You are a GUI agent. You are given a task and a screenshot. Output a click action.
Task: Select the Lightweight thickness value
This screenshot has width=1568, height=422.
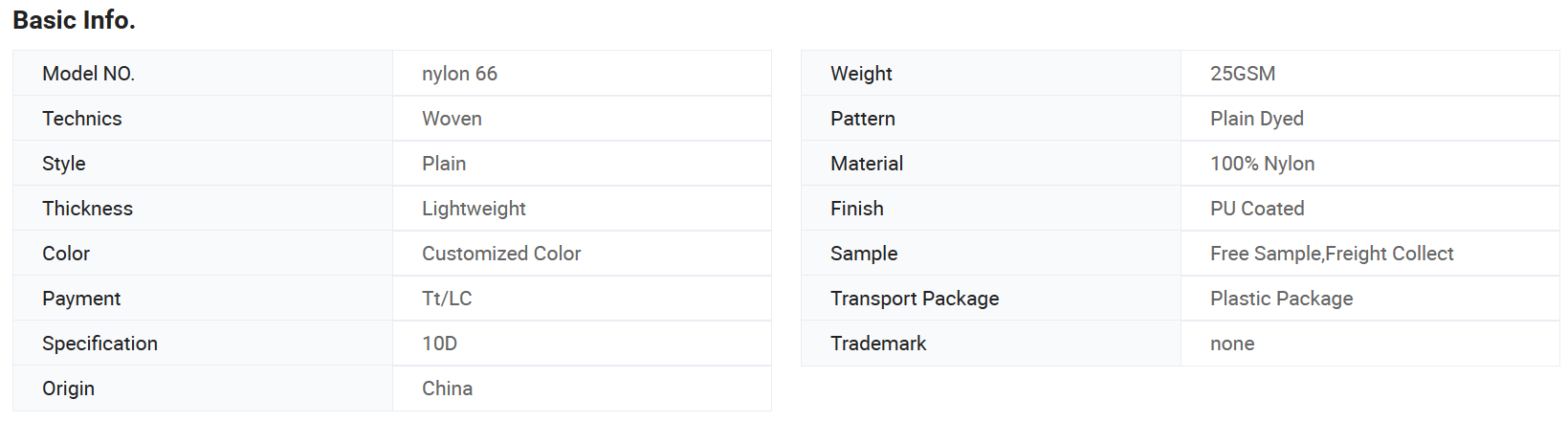474,209
